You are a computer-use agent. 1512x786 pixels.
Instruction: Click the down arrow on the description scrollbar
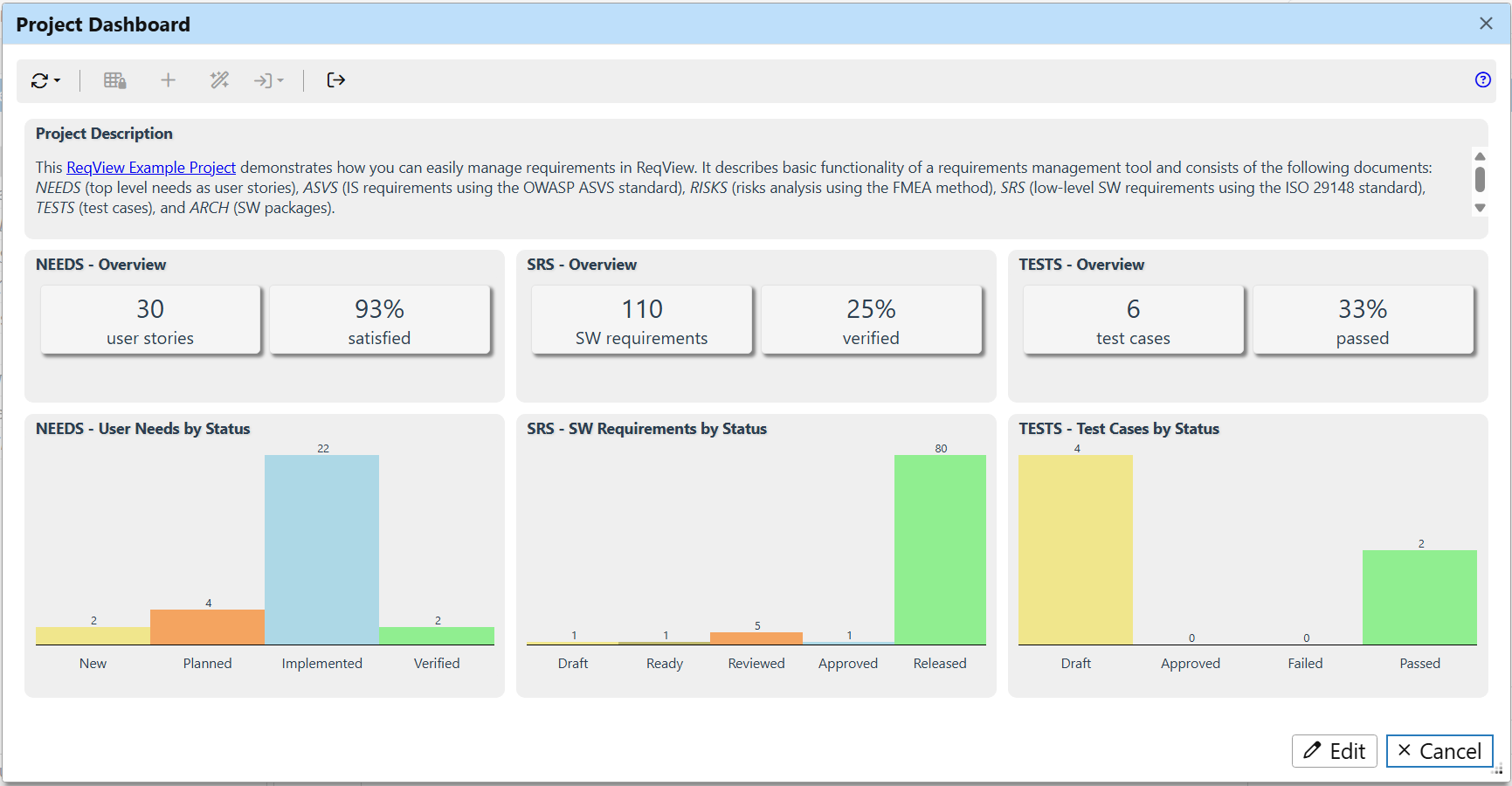coord(1480,208)
